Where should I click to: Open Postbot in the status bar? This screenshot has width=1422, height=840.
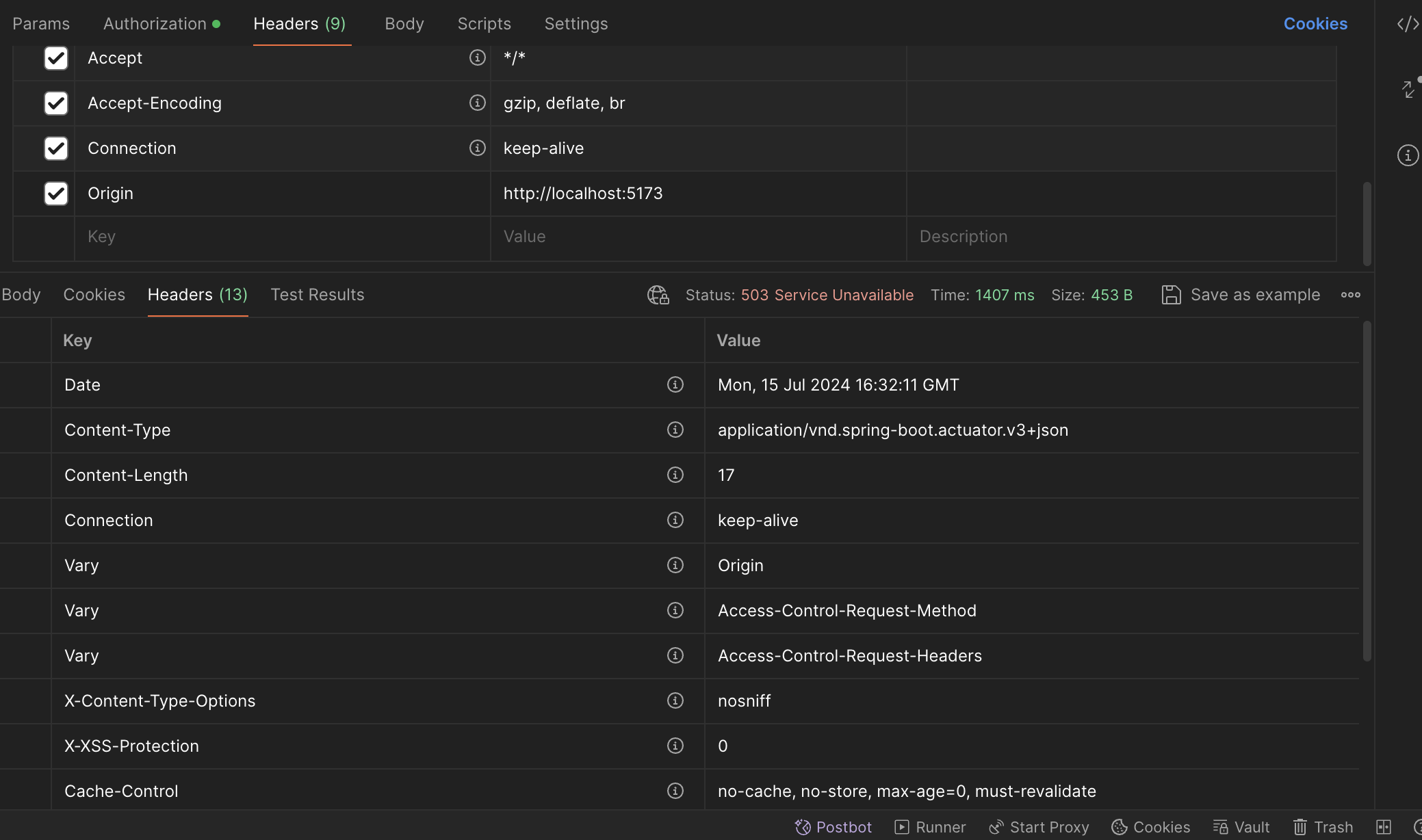tap(833, 827)
